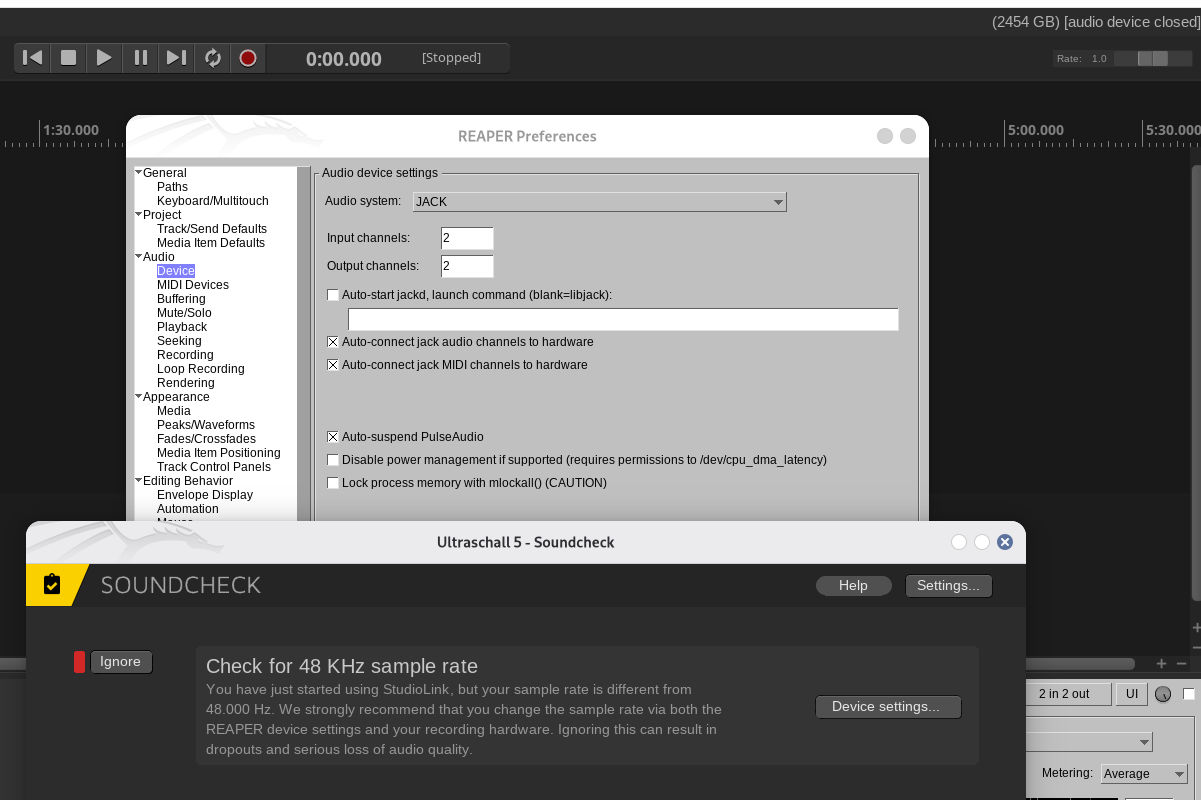Image resolution: width=1201 pixels, height=800 pixels.
Task: Click the Device settings... button
Action: (x=888, y=707)
